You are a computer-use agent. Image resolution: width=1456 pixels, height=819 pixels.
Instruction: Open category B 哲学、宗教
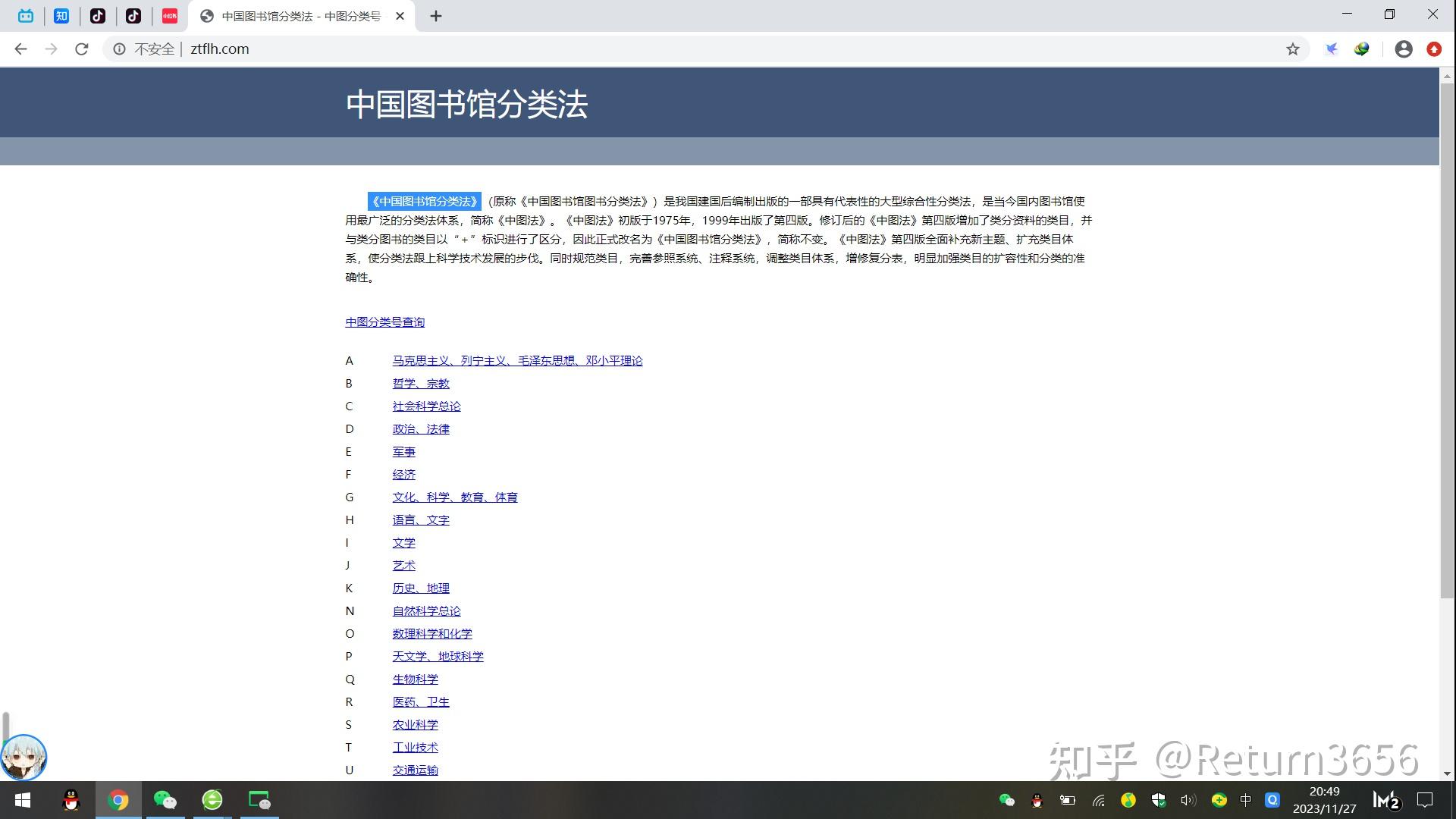421,384
